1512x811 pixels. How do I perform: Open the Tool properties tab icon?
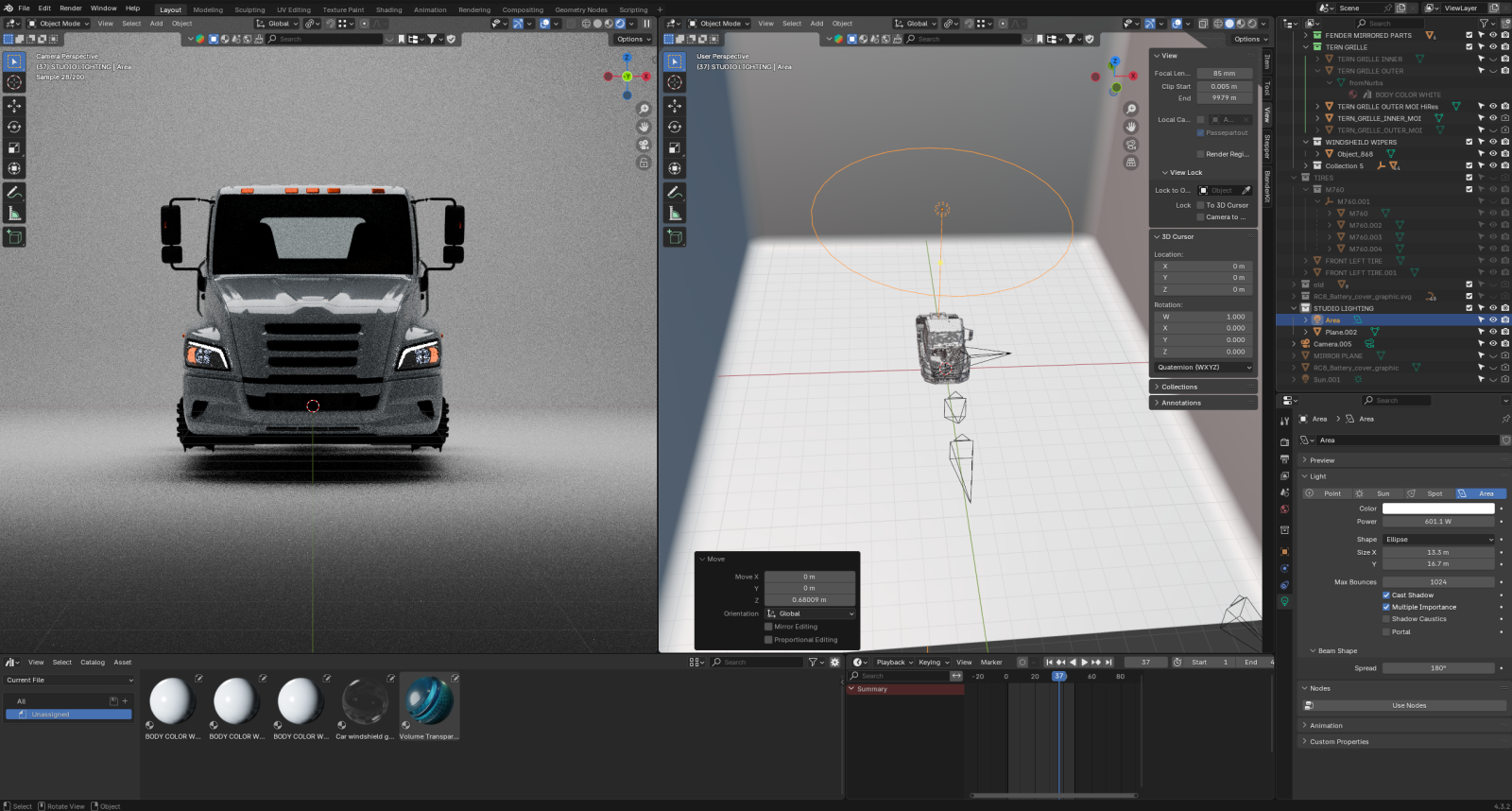pos(1284,421)
